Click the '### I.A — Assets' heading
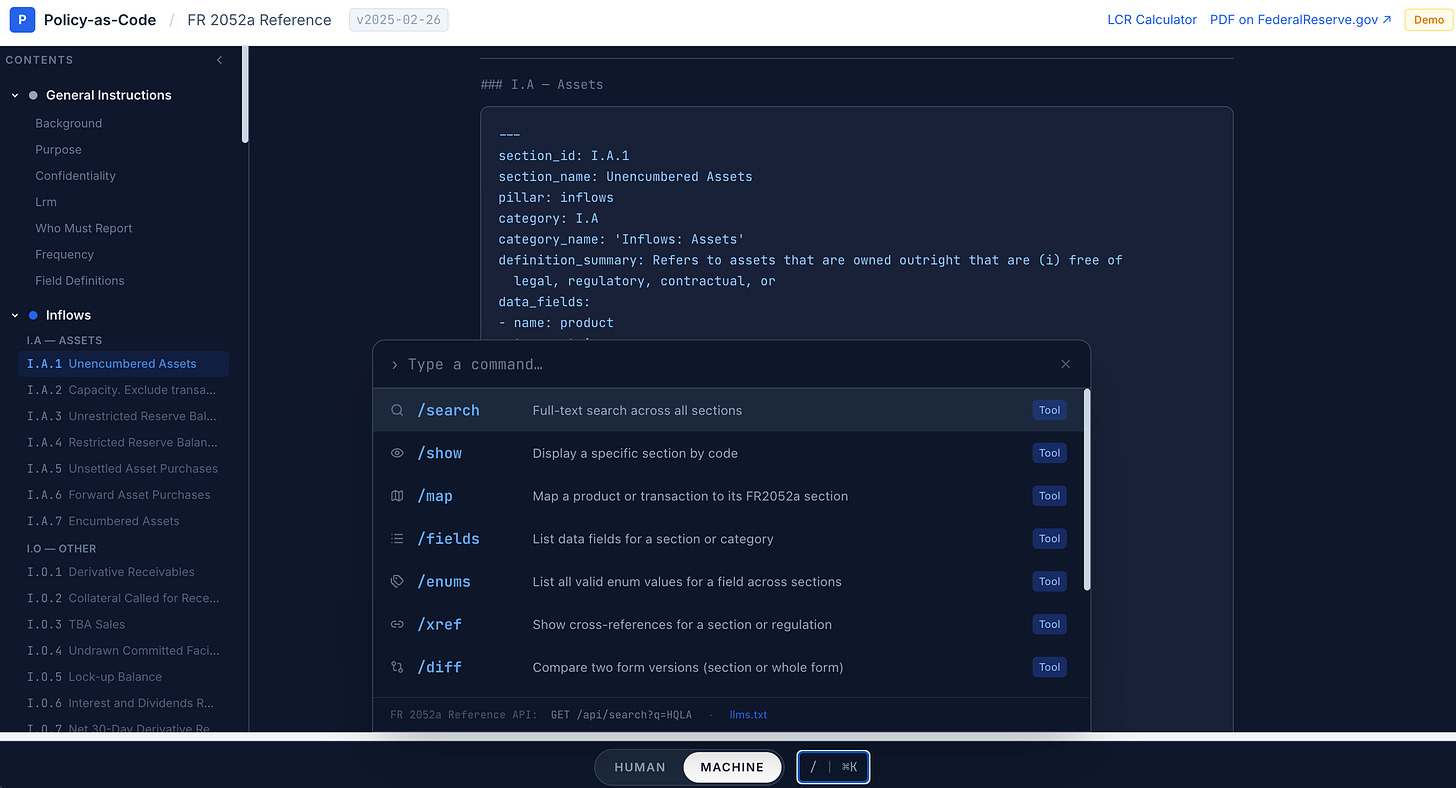 click(x=542, y=84)
